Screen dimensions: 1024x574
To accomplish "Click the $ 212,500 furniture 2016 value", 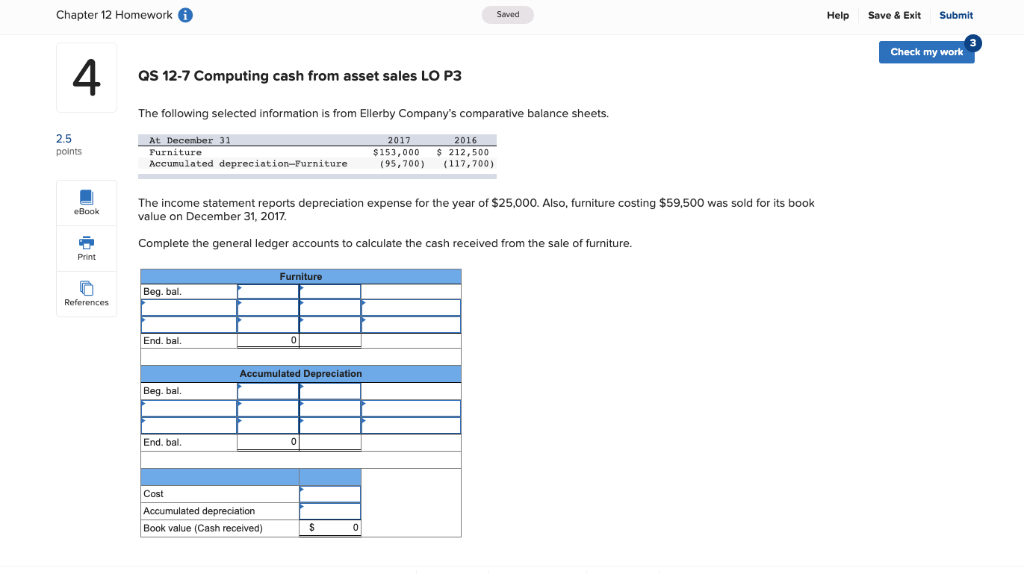I will click(462, 152).
